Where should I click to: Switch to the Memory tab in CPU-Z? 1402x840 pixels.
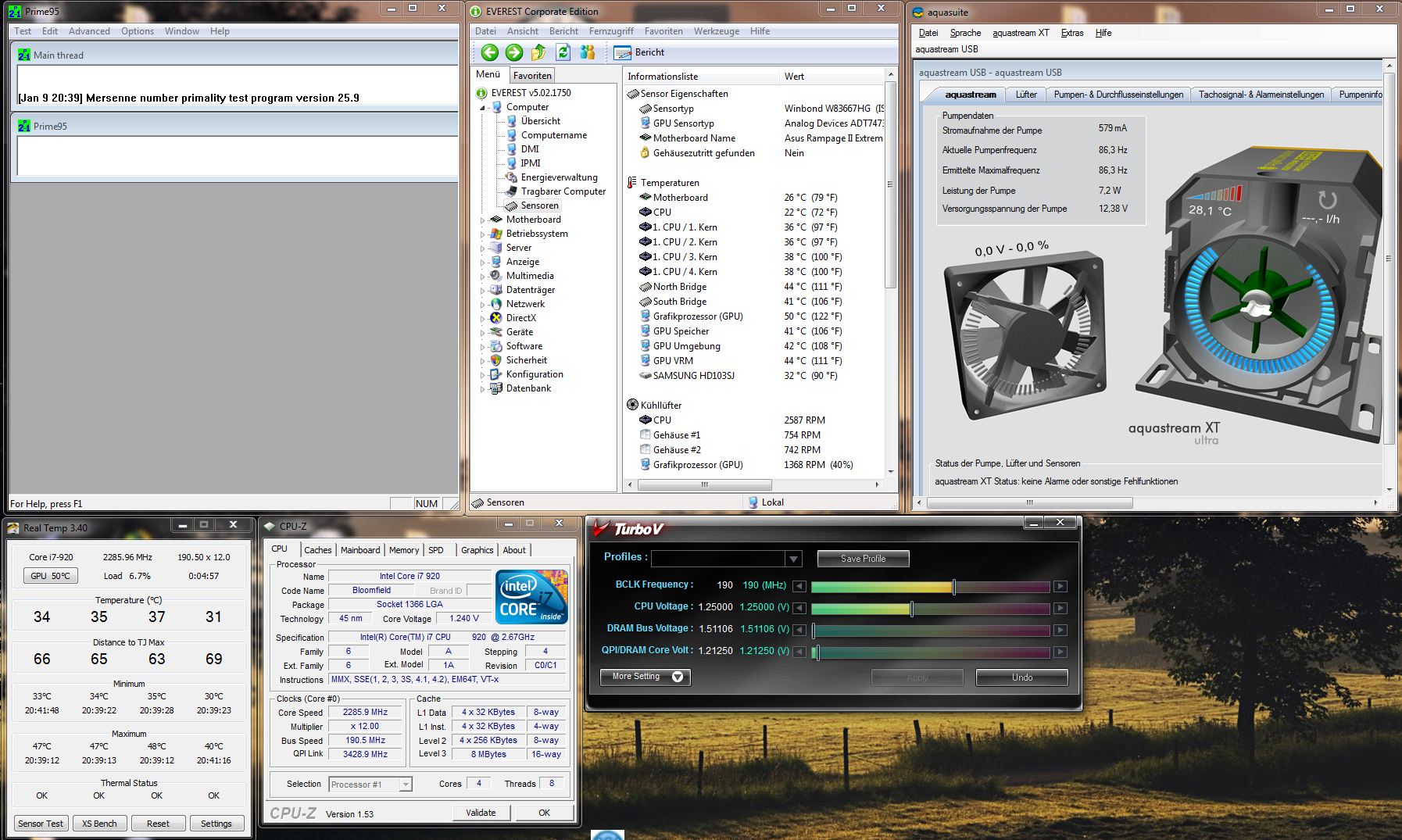tap(403, 550)
